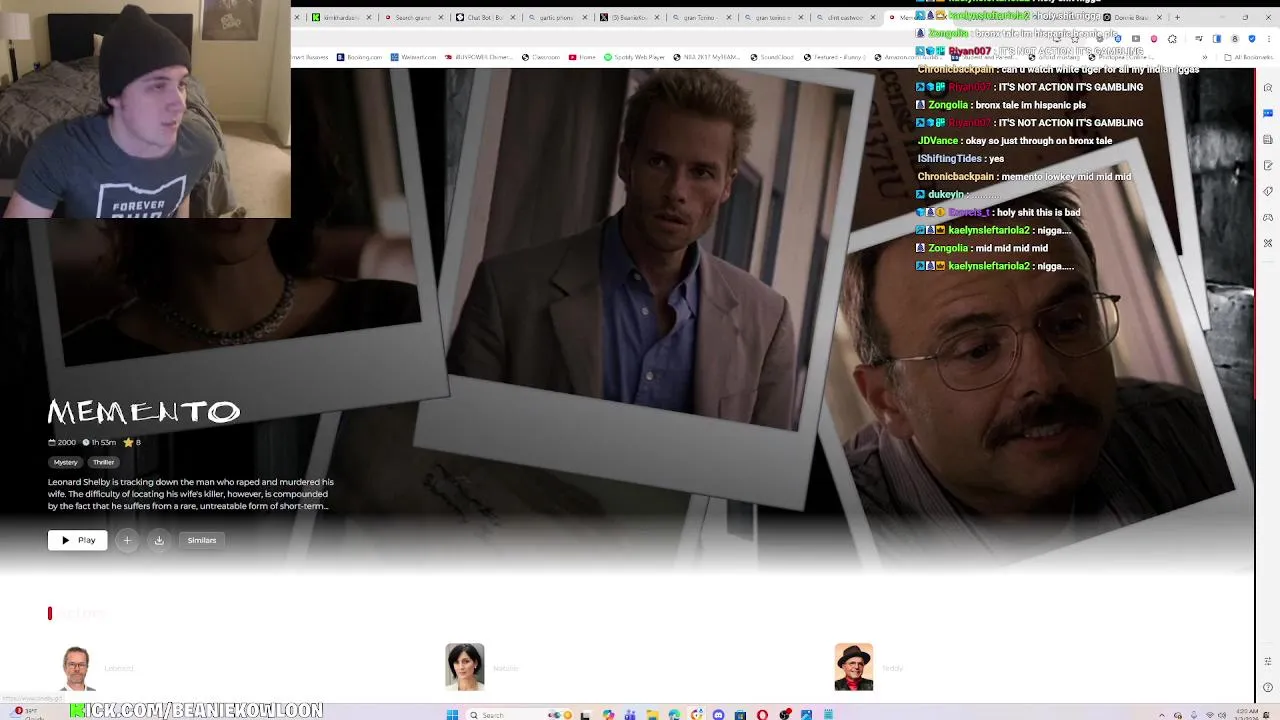Open the Wi-Fi network tray icon
The height and width of the screenshot is (720, 1280).
(1210, 715)
